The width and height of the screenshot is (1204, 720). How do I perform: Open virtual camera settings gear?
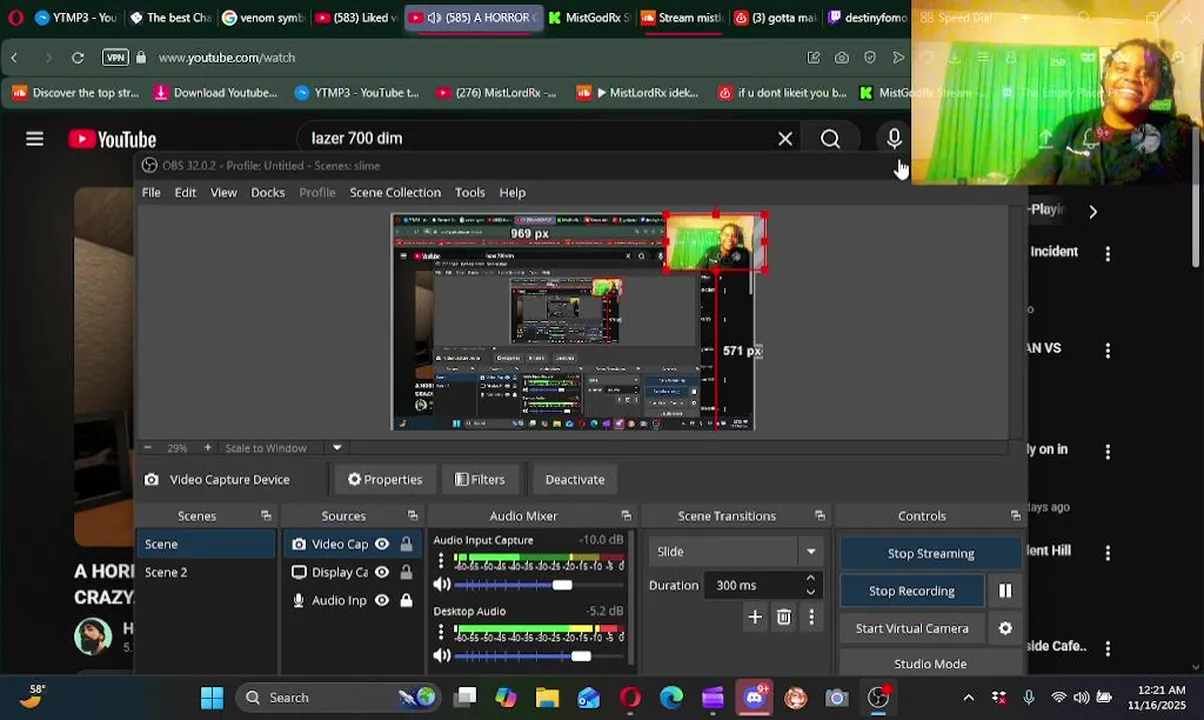point(1005,628)
